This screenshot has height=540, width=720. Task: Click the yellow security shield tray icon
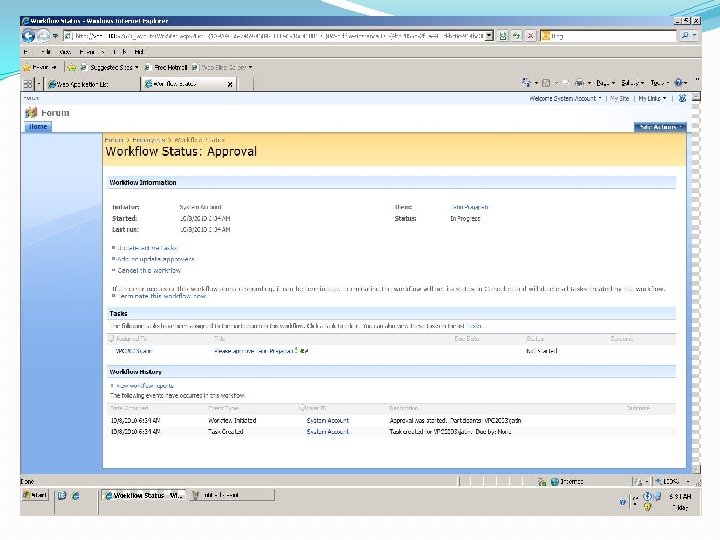(647, 507)
